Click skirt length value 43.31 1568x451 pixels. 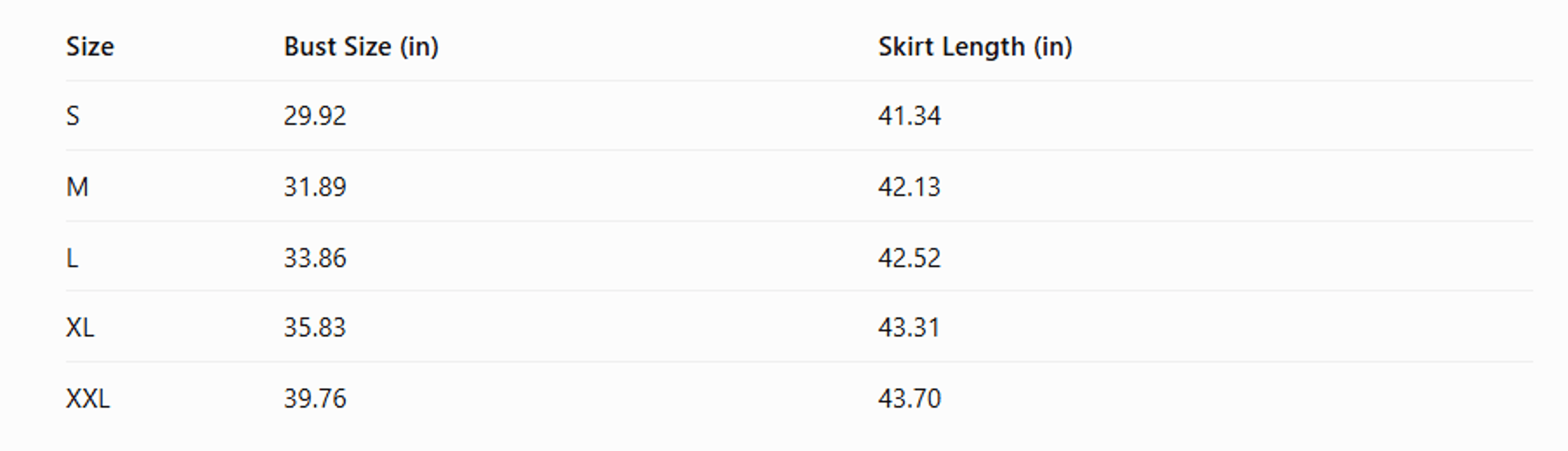tap(909, 328)
